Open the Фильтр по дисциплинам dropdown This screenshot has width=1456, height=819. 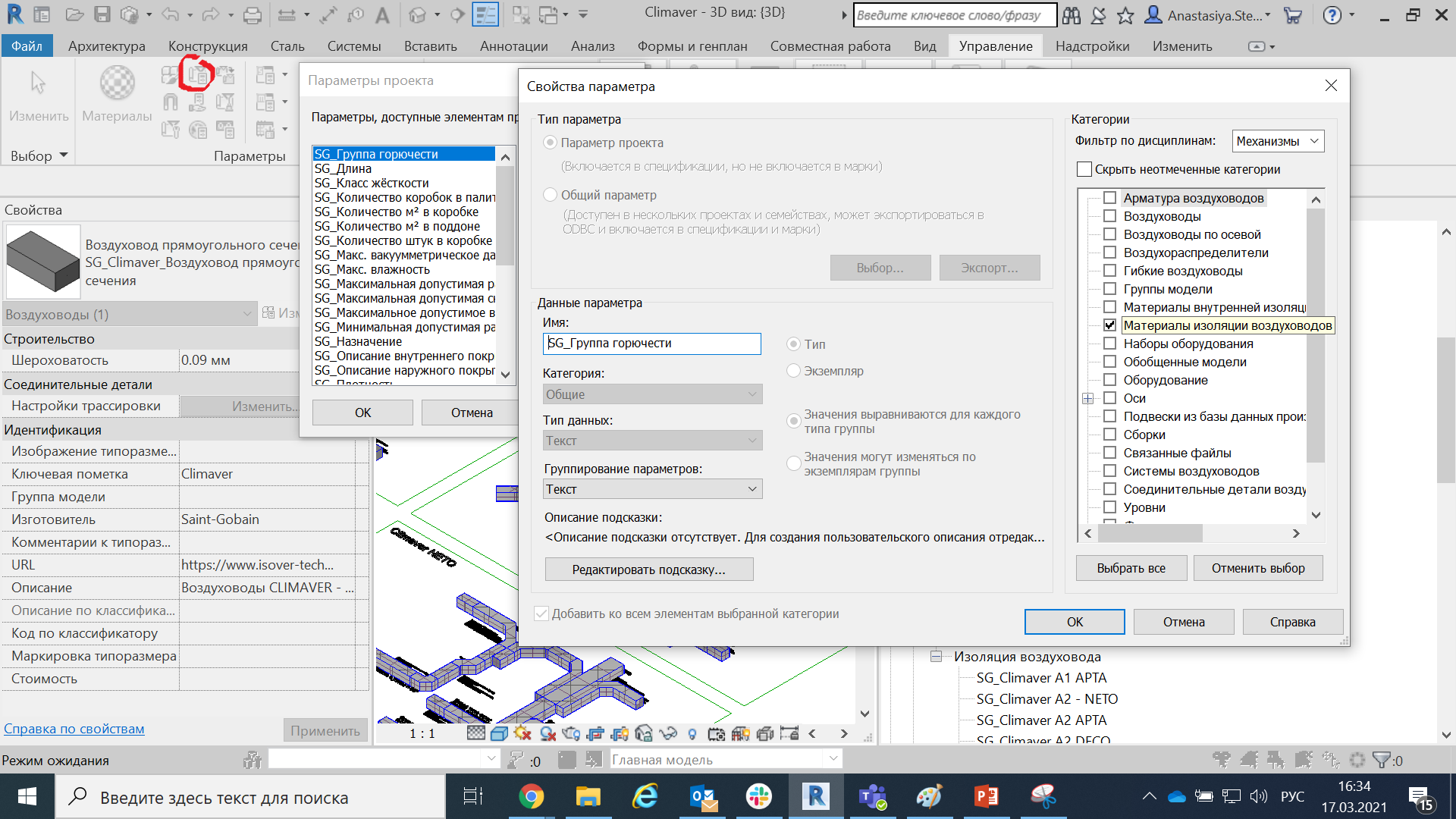[x=1278, y=141]
